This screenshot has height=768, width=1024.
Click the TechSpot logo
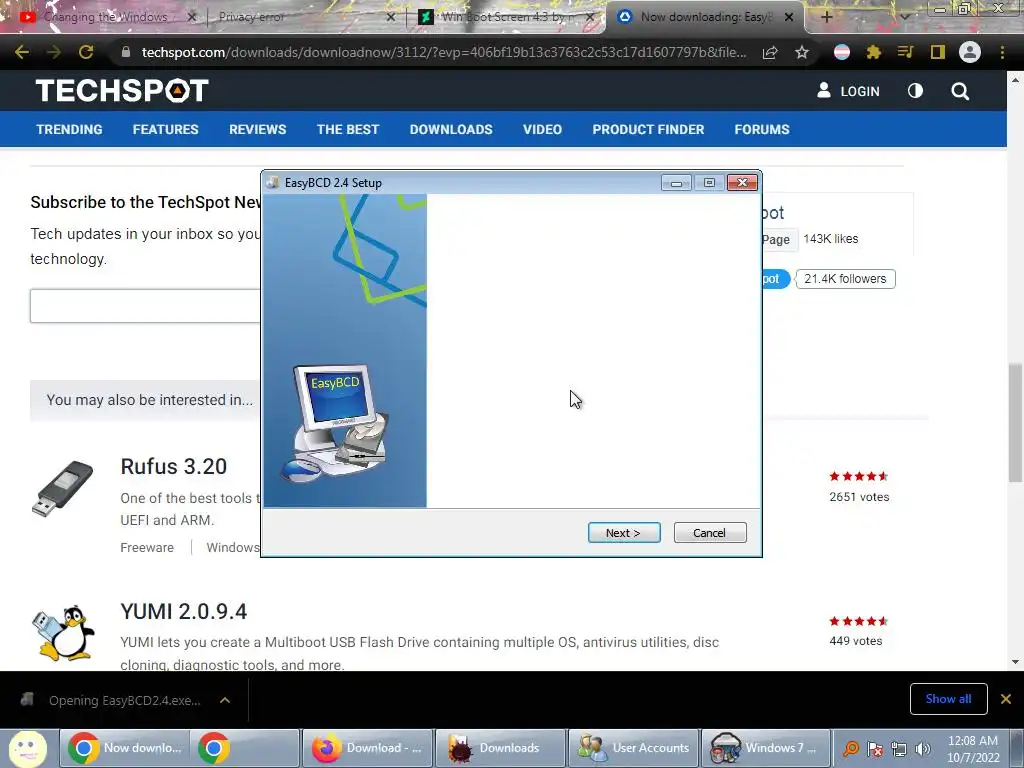[x=122, y=91]
